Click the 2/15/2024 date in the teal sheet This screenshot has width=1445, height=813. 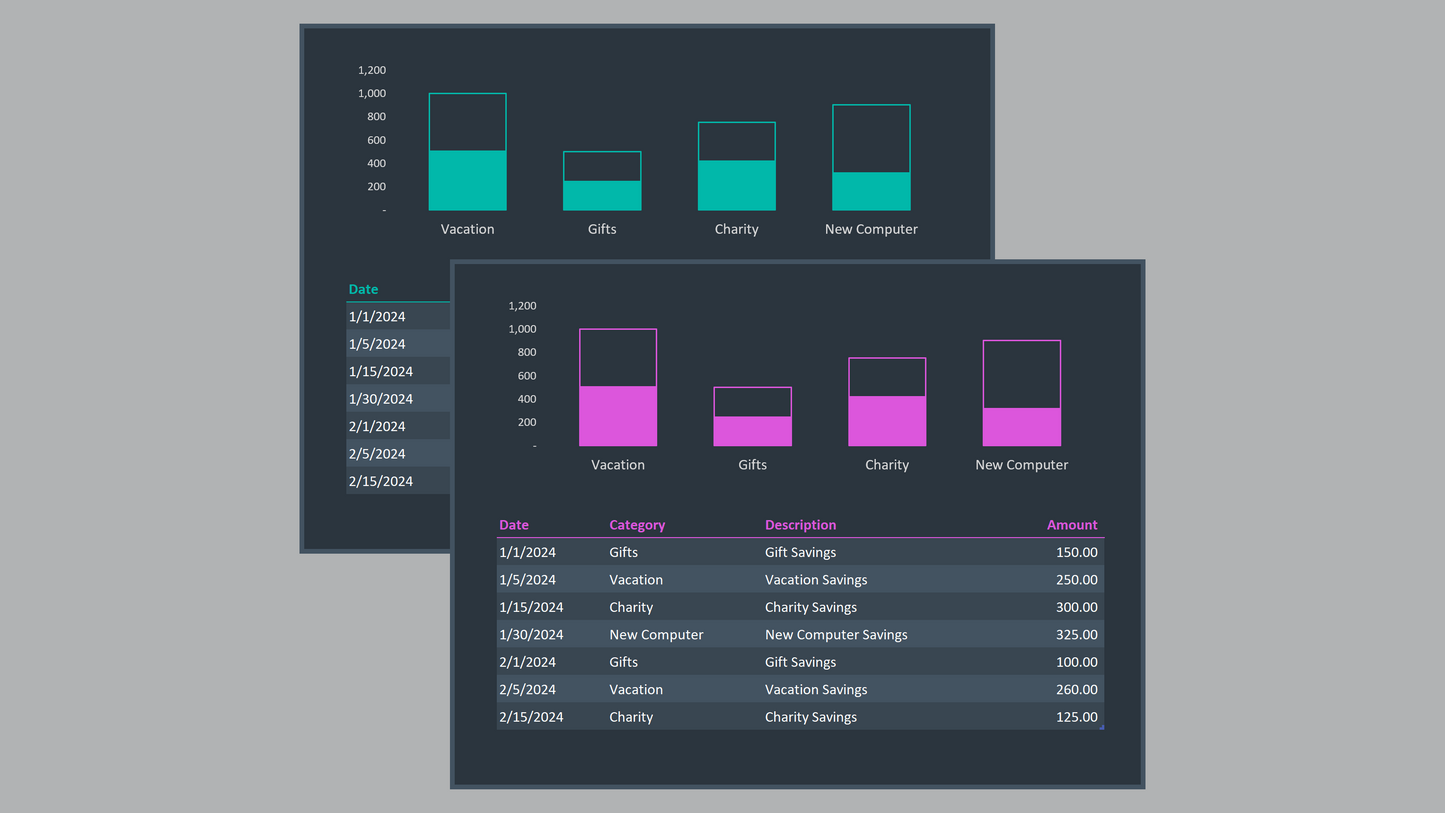381,481
